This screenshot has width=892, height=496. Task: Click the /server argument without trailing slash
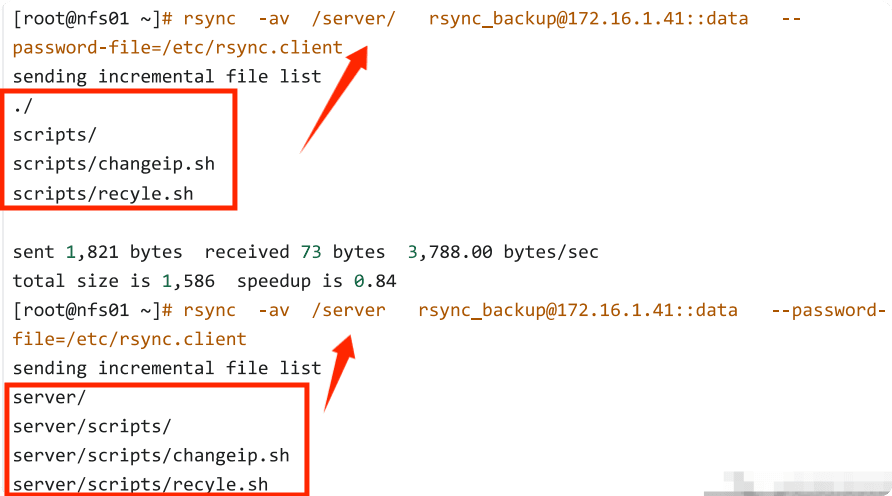coord(348,310)
